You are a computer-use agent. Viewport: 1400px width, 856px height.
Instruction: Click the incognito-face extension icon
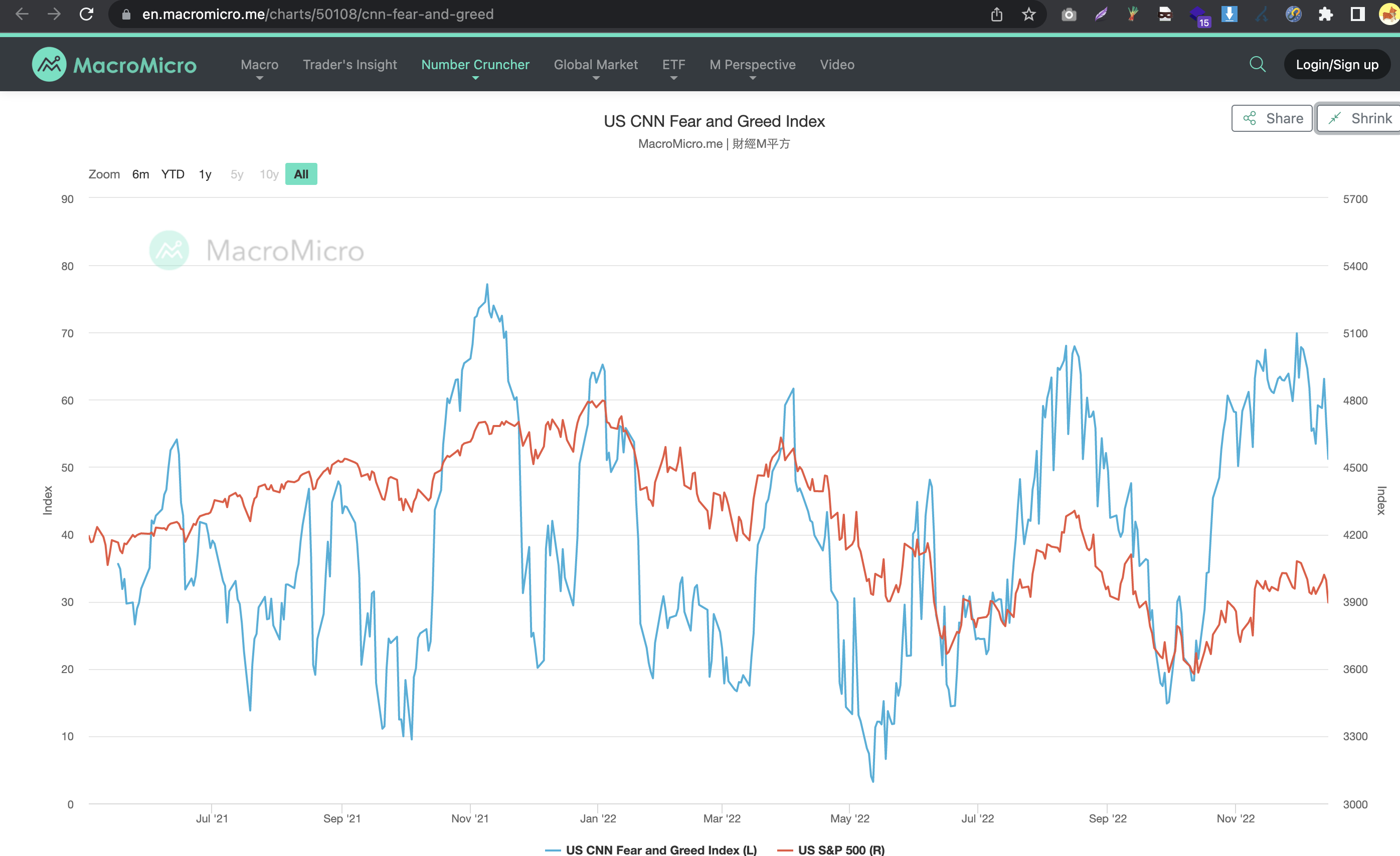(1165, 14)
